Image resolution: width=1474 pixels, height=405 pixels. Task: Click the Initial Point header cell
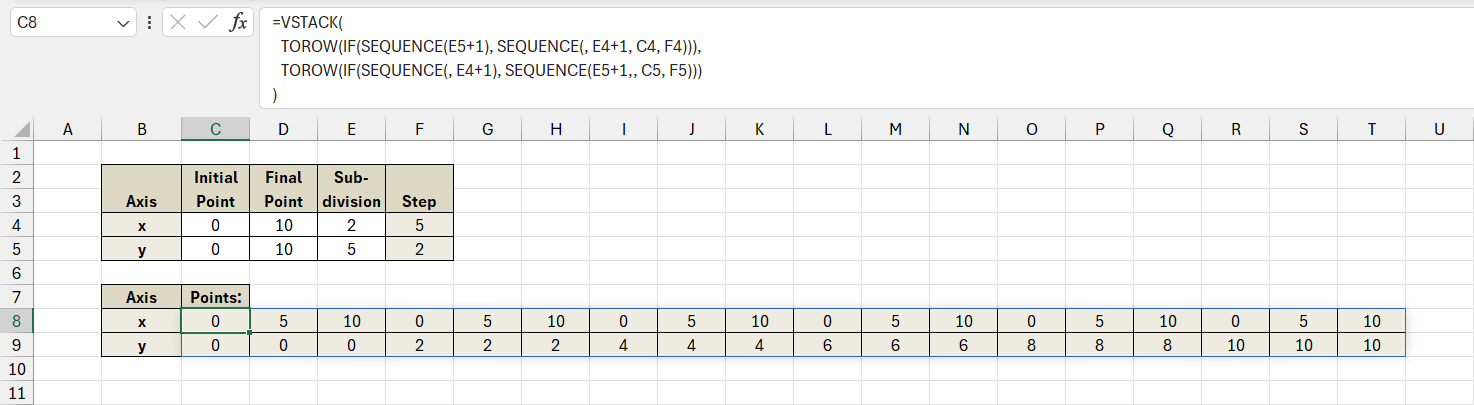coord(215,189)
